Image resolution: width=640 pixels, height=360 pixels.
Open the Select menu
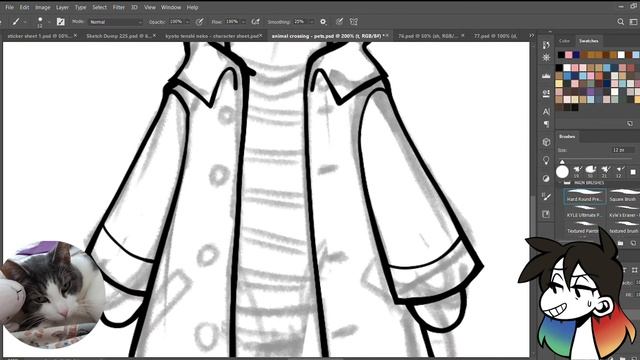click(x=99, y=7)
